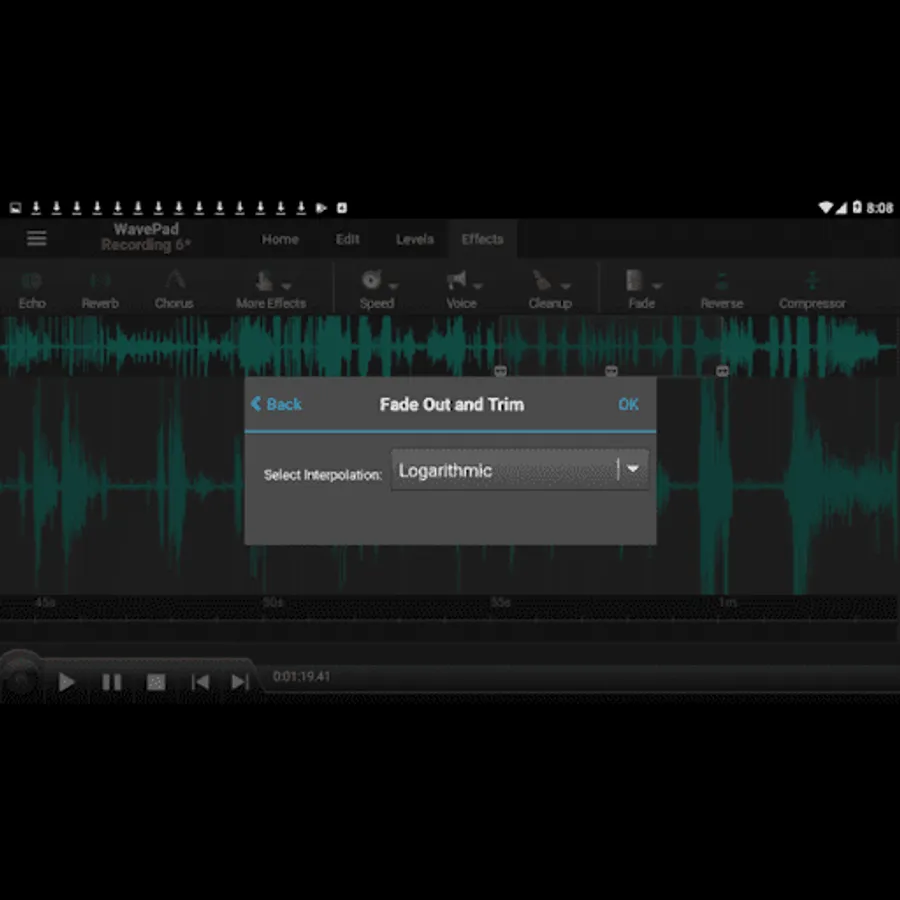This screenshot has width=900, height=900.
Task: Go Back from Fade Out and Trim
Action: (275, 404)
